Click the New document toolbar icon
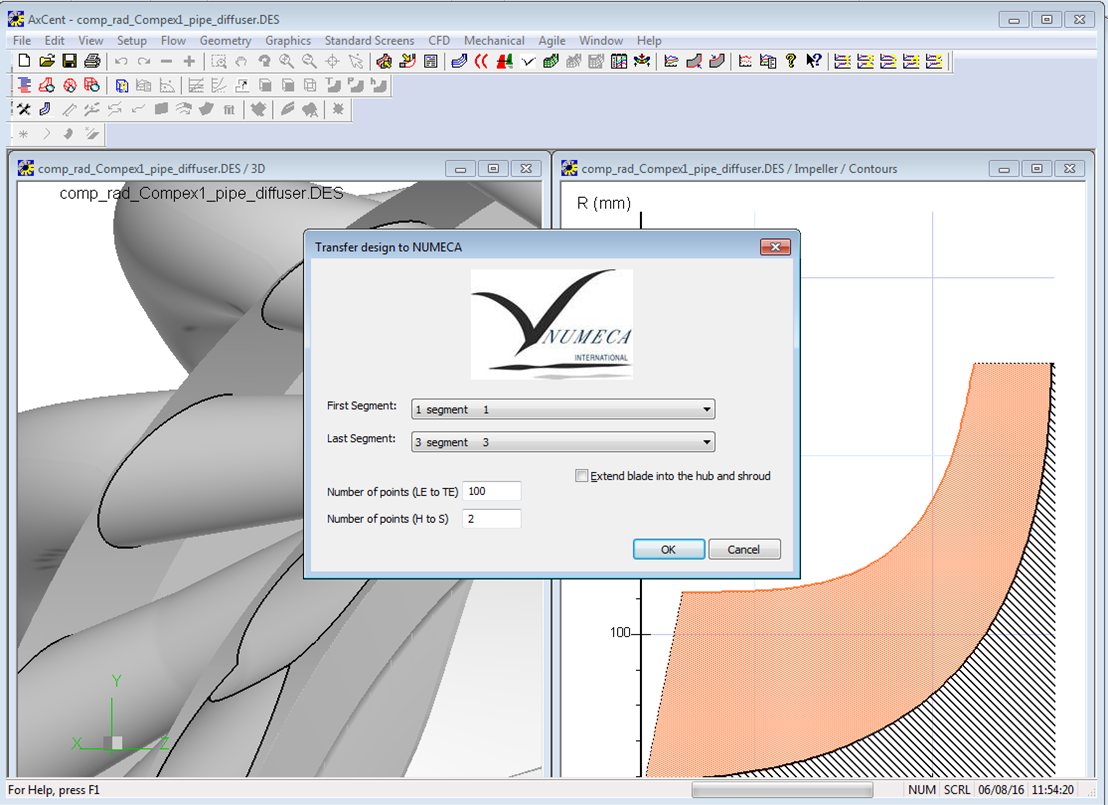This screenshot has width=1108, height=805. pos(25,62)
